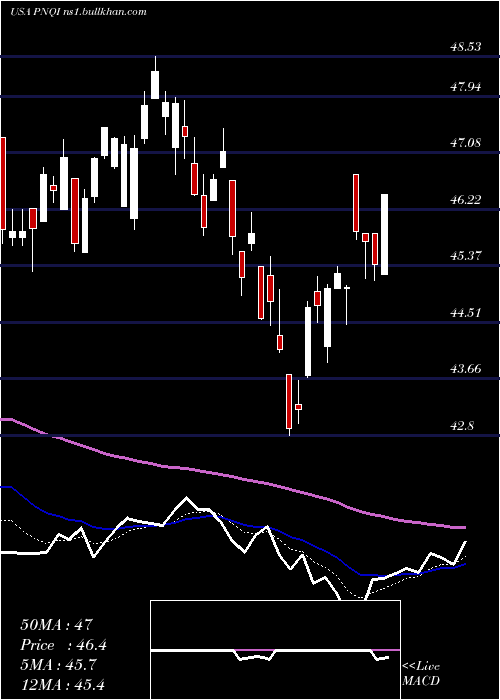500x700 pixels.
Task: Click the 44.51 price level label
Action: (466, 312)
